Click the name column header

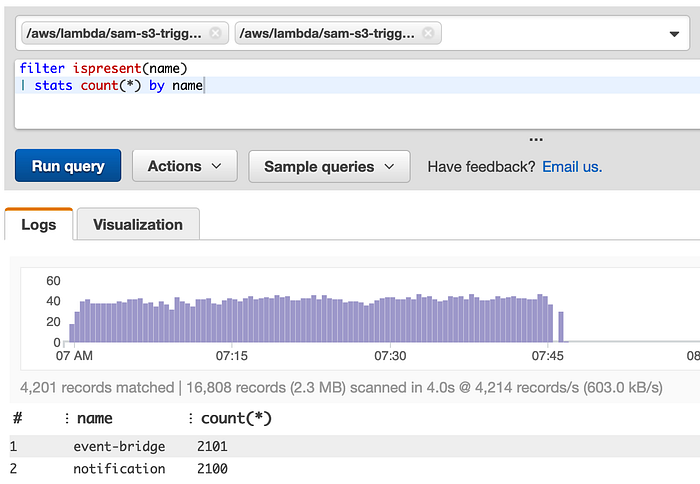point(95,418)
